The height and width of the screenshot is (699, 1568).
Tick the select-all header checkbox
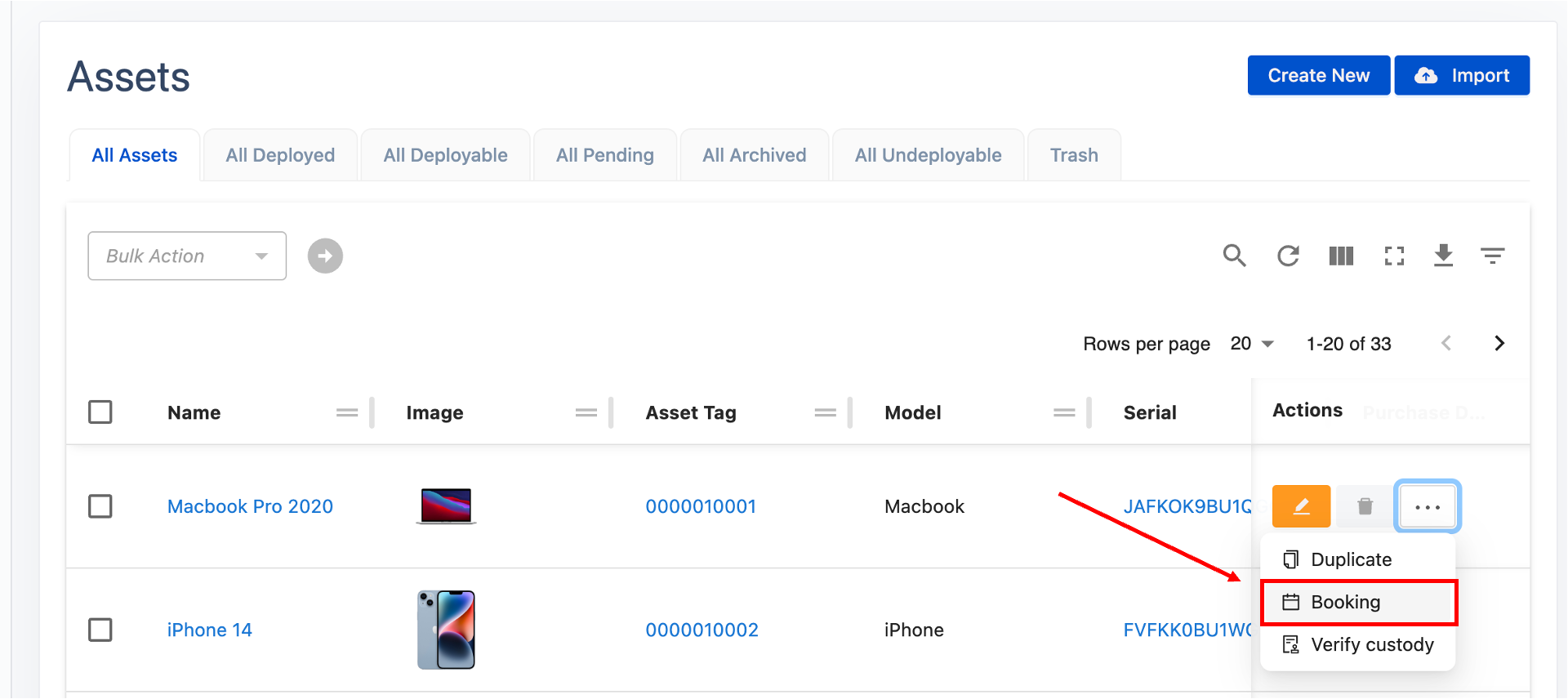[100, 412]
